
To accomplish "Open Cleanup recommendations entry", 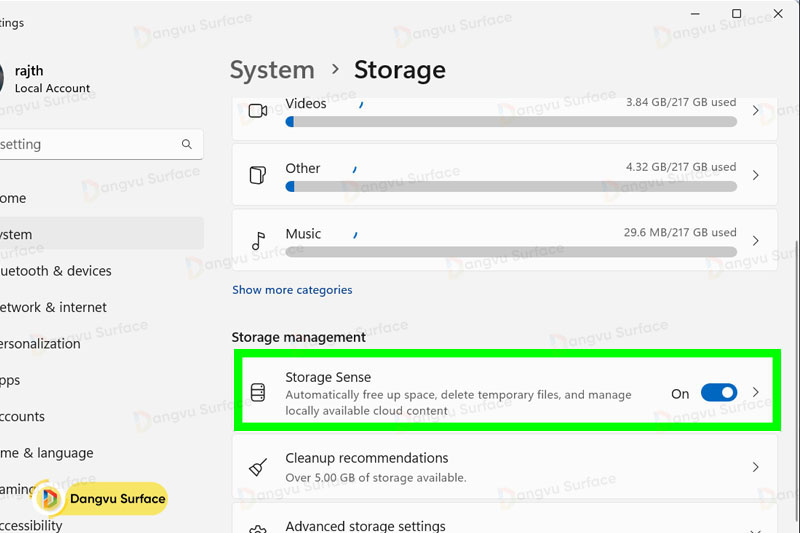I will (x=505, y=467).
